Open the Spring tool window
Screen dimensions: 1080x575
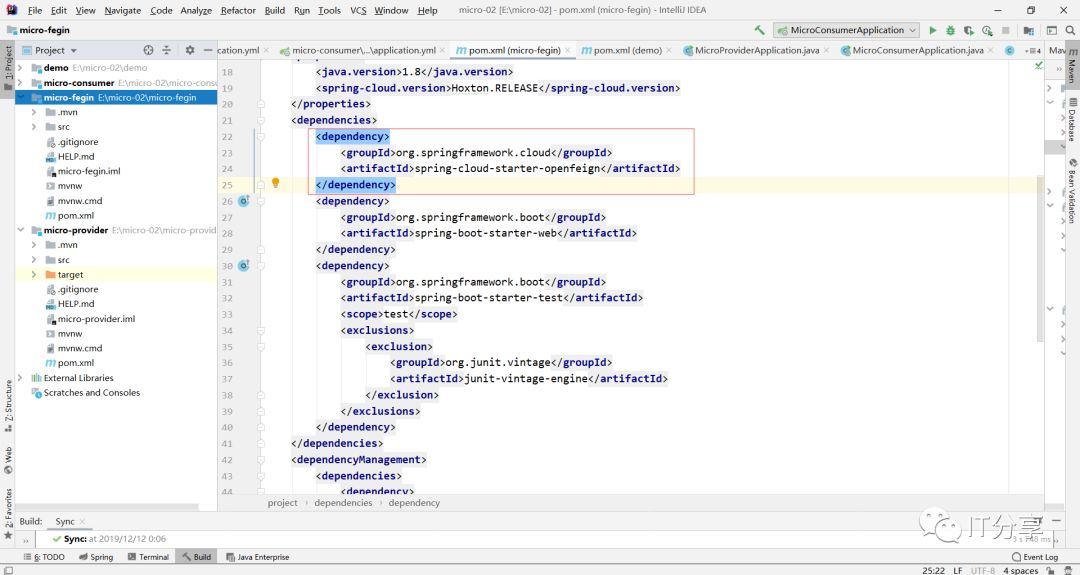[96, 557]
